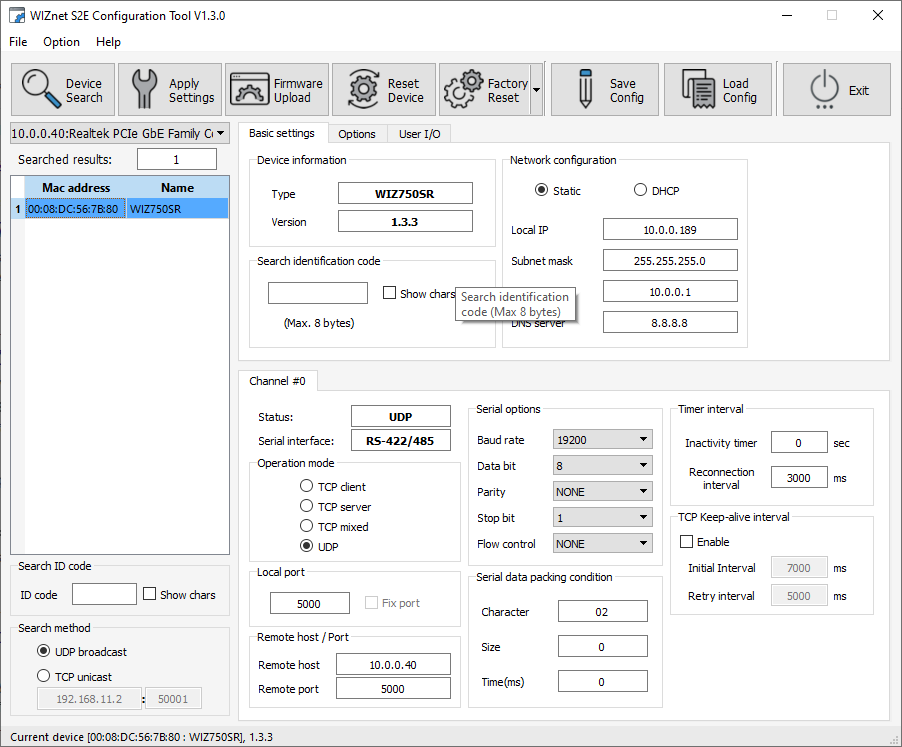
Task: Open the File menu
Action: (x=18, y=42)
